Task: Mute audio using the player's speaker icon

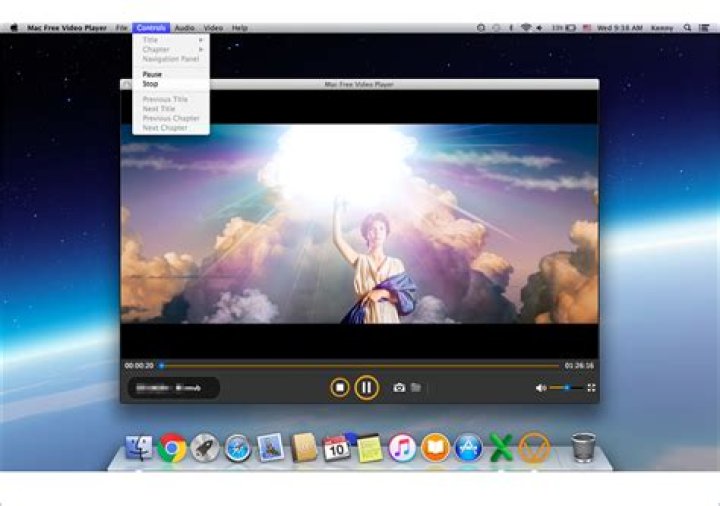Action: click(x=541, y=388)
